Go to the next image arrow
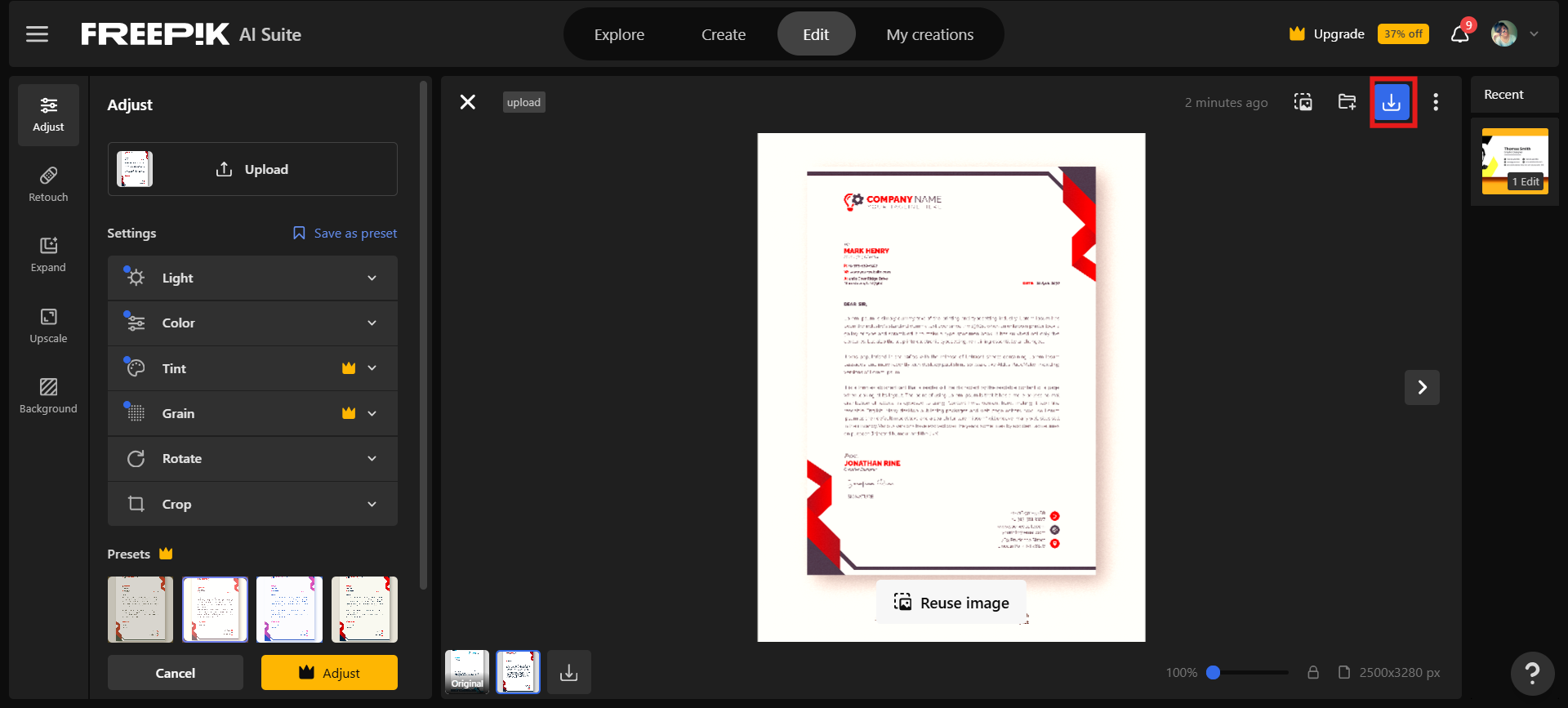 coord(1422,387)
